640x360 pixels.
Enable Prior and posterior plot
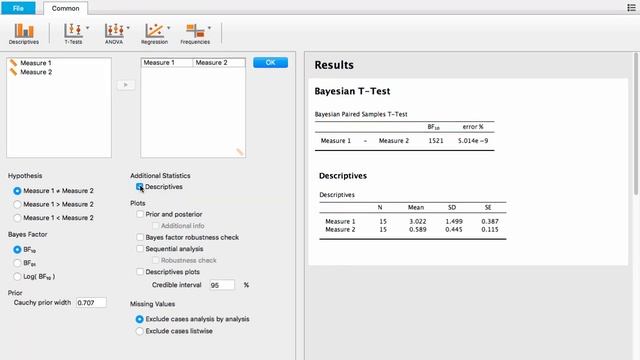click(x=140, y=214)
